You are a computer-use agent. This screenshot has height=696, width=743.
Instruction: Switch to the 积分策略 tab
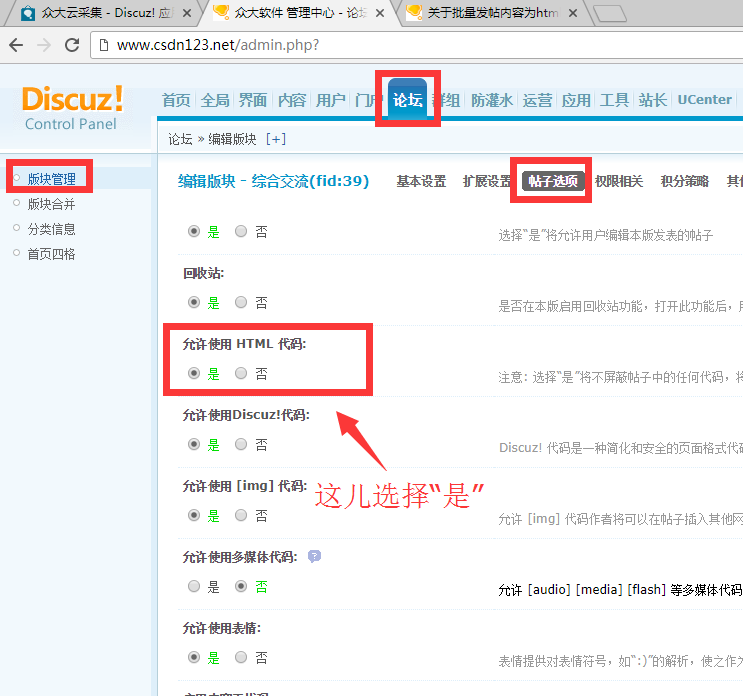tap(685, 181)
